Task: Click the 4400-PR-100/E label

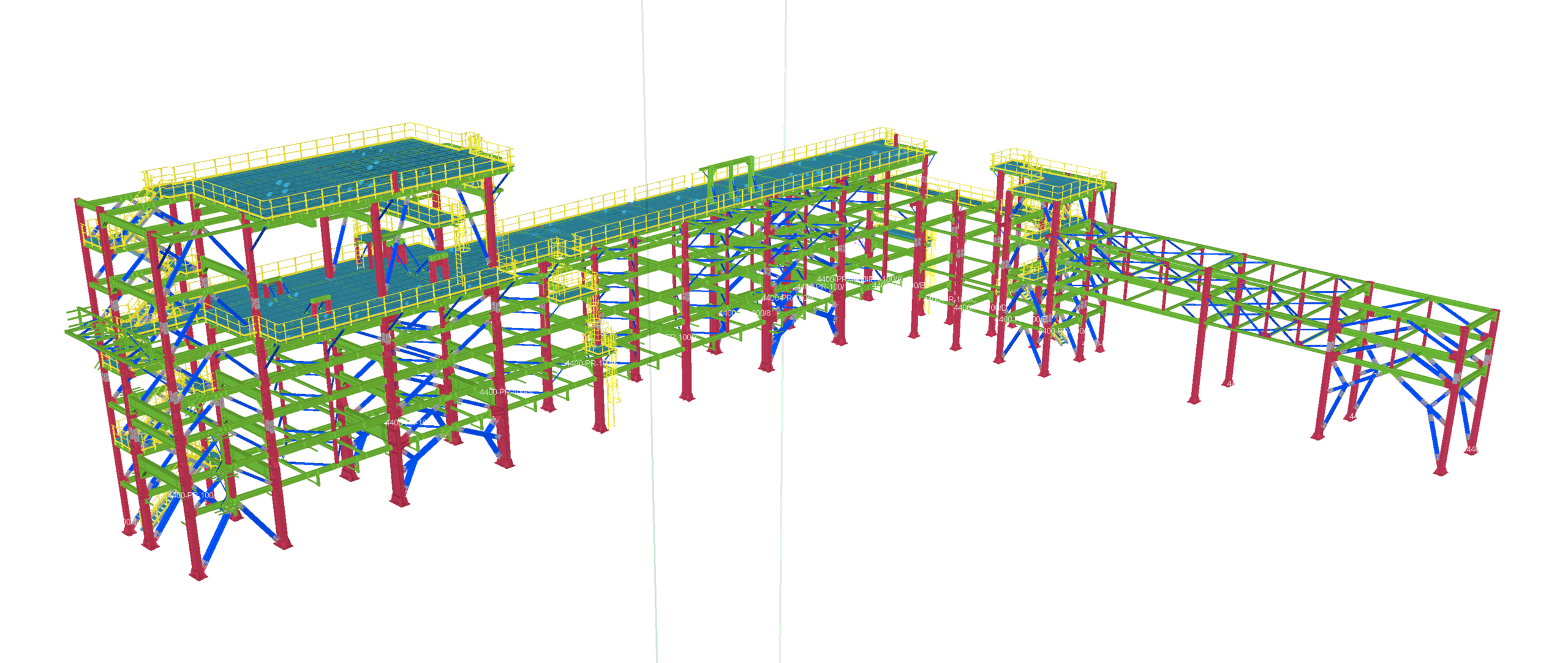Action: point(1022,319)
